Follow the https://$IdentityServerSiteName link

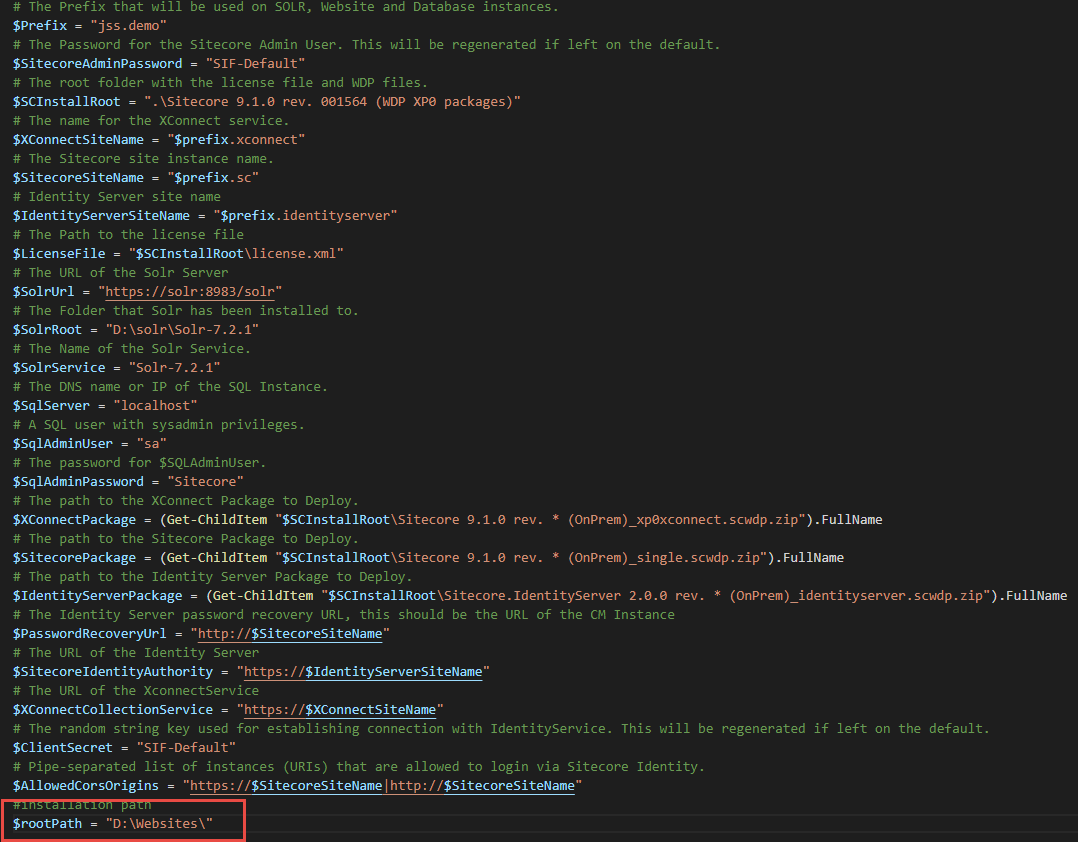point(363,671)
